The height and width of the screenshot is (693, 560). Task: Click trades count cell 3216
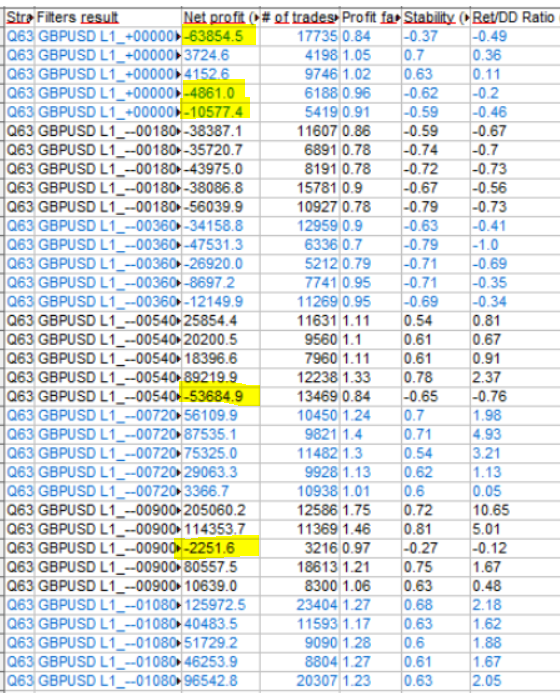click(x=299, y=548)
